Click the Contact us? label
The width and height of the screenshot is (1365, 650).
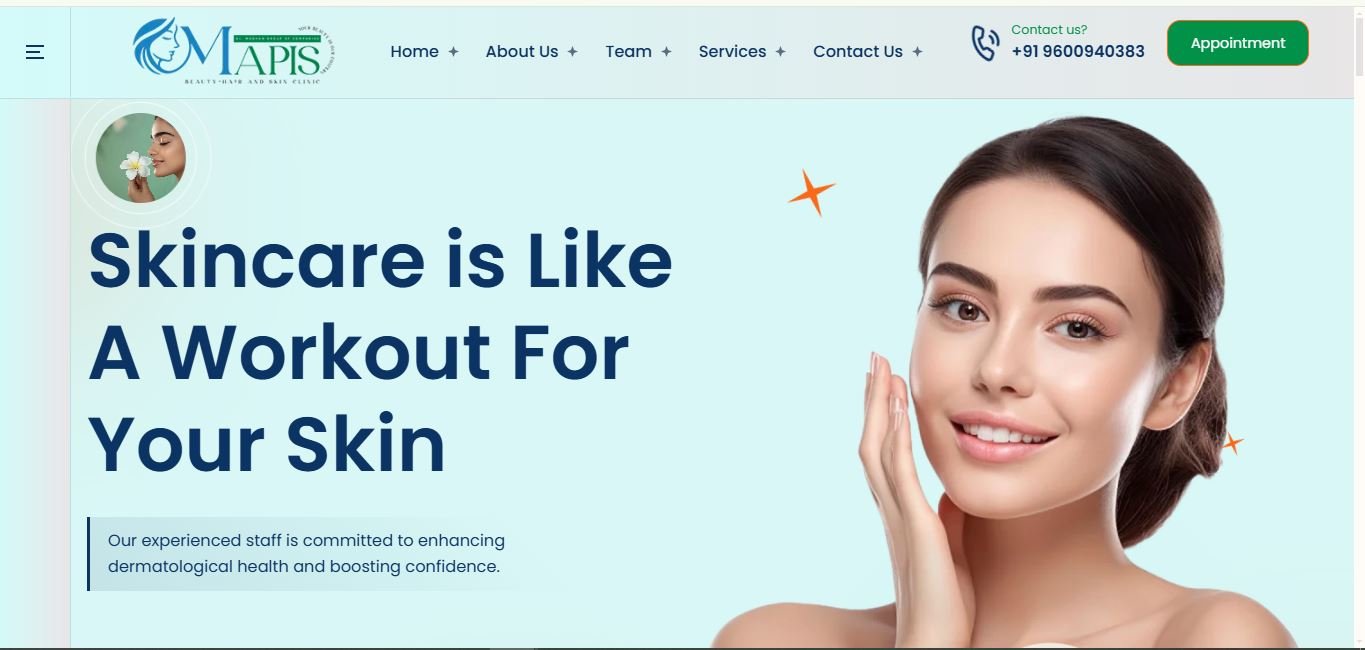1049,30
